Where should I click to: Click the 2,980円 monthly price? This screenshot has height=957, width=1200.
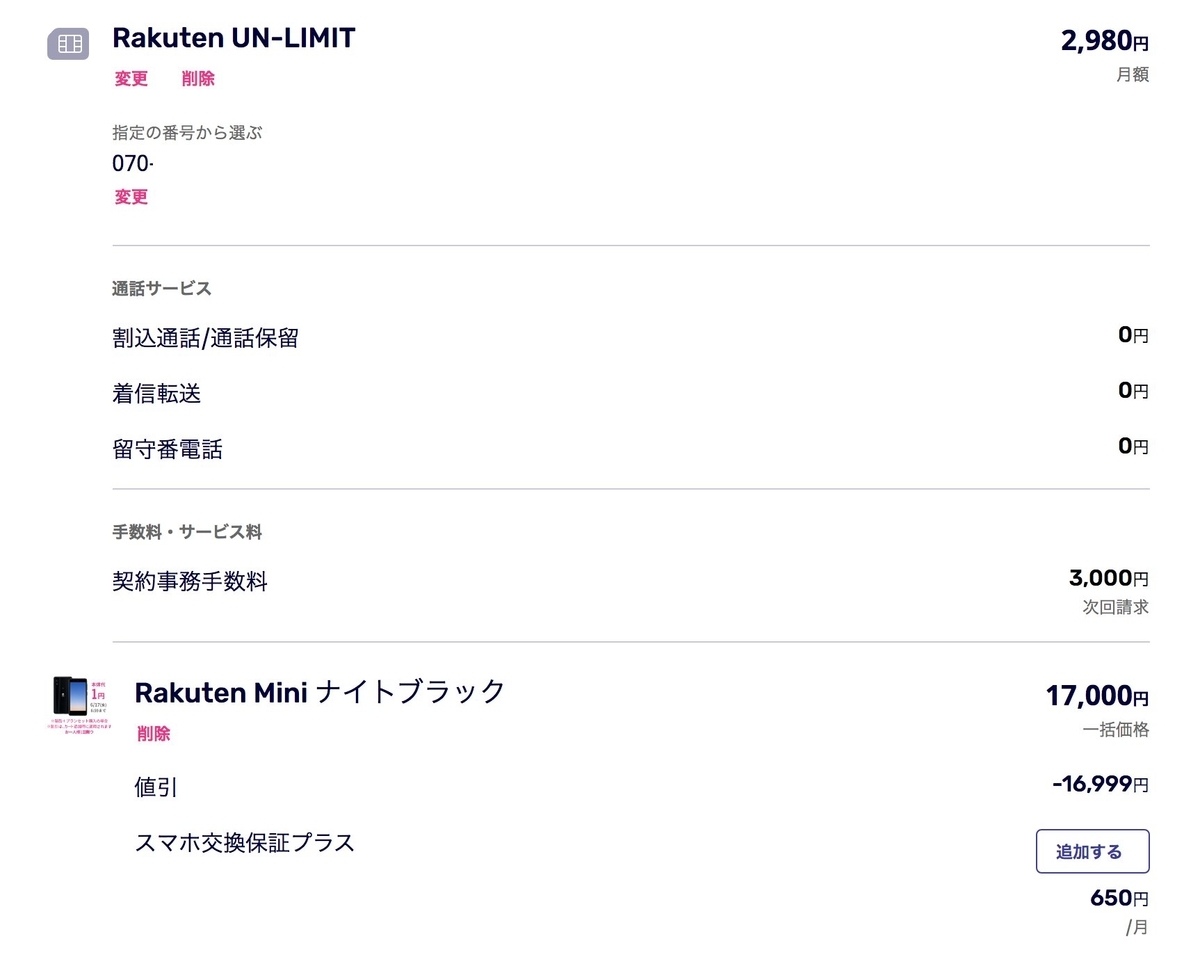1105,42
